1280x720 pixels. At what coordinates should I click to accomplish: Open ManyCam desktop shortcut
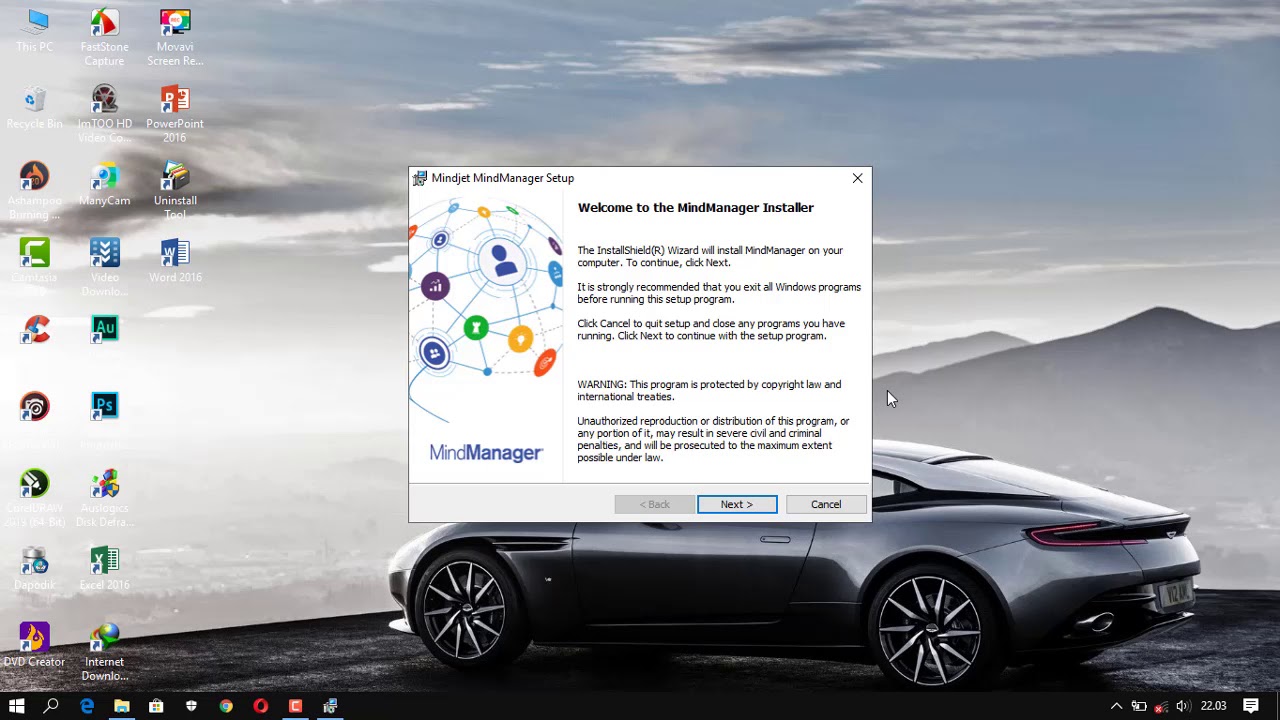pyautogui.click(x=104, y=185)
